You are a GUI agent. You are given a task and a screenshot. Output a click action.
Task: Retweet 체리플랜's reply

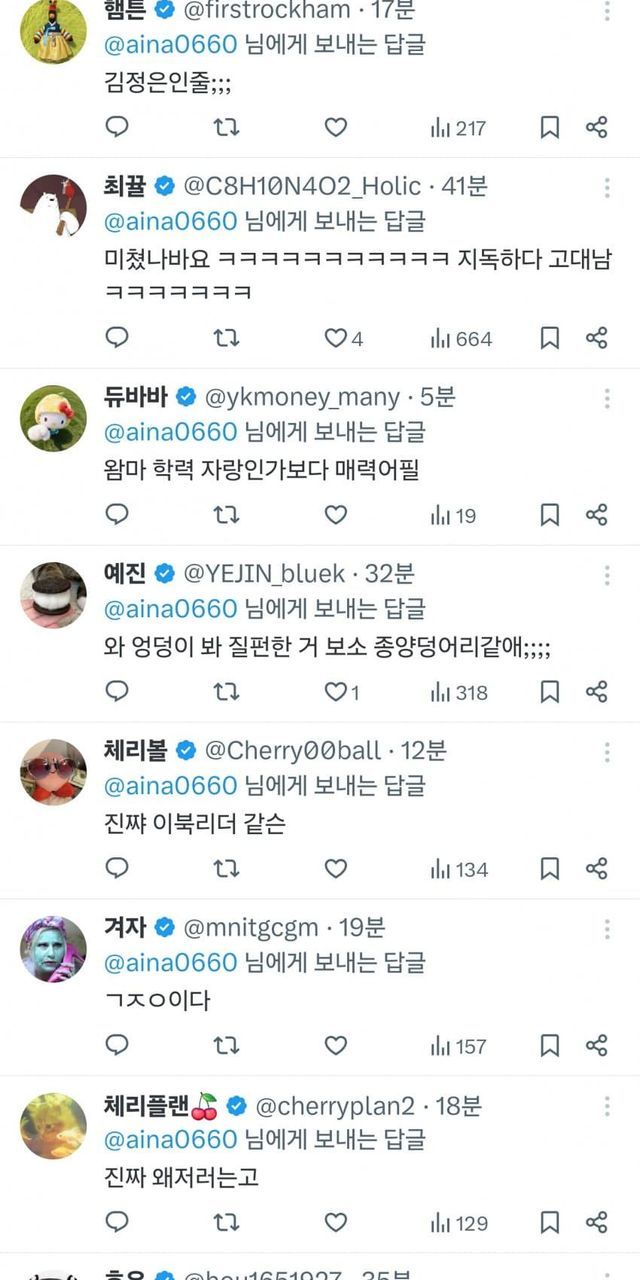click(226, 1223)
